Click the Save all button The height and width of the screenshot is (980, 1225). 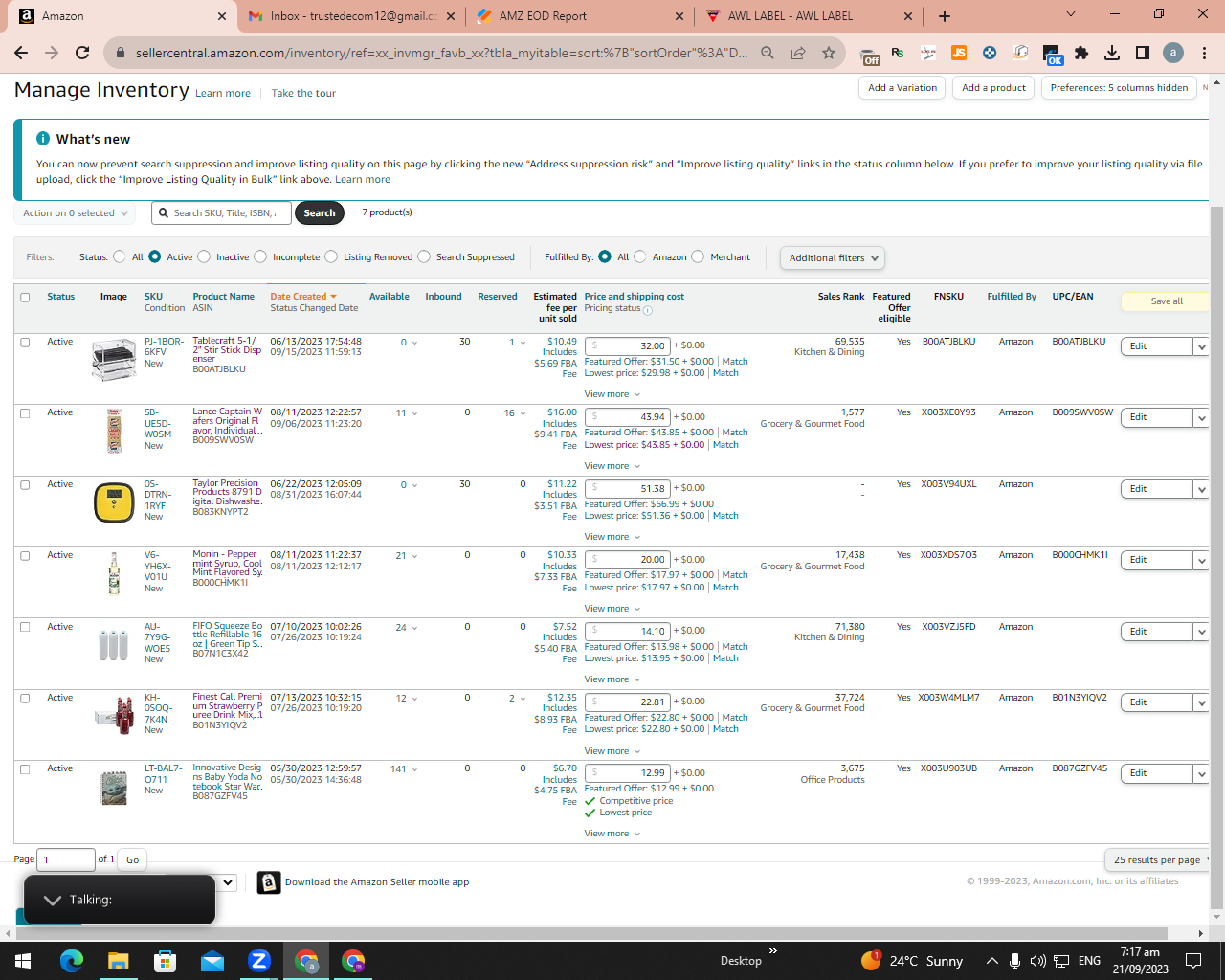point(1166,301)
